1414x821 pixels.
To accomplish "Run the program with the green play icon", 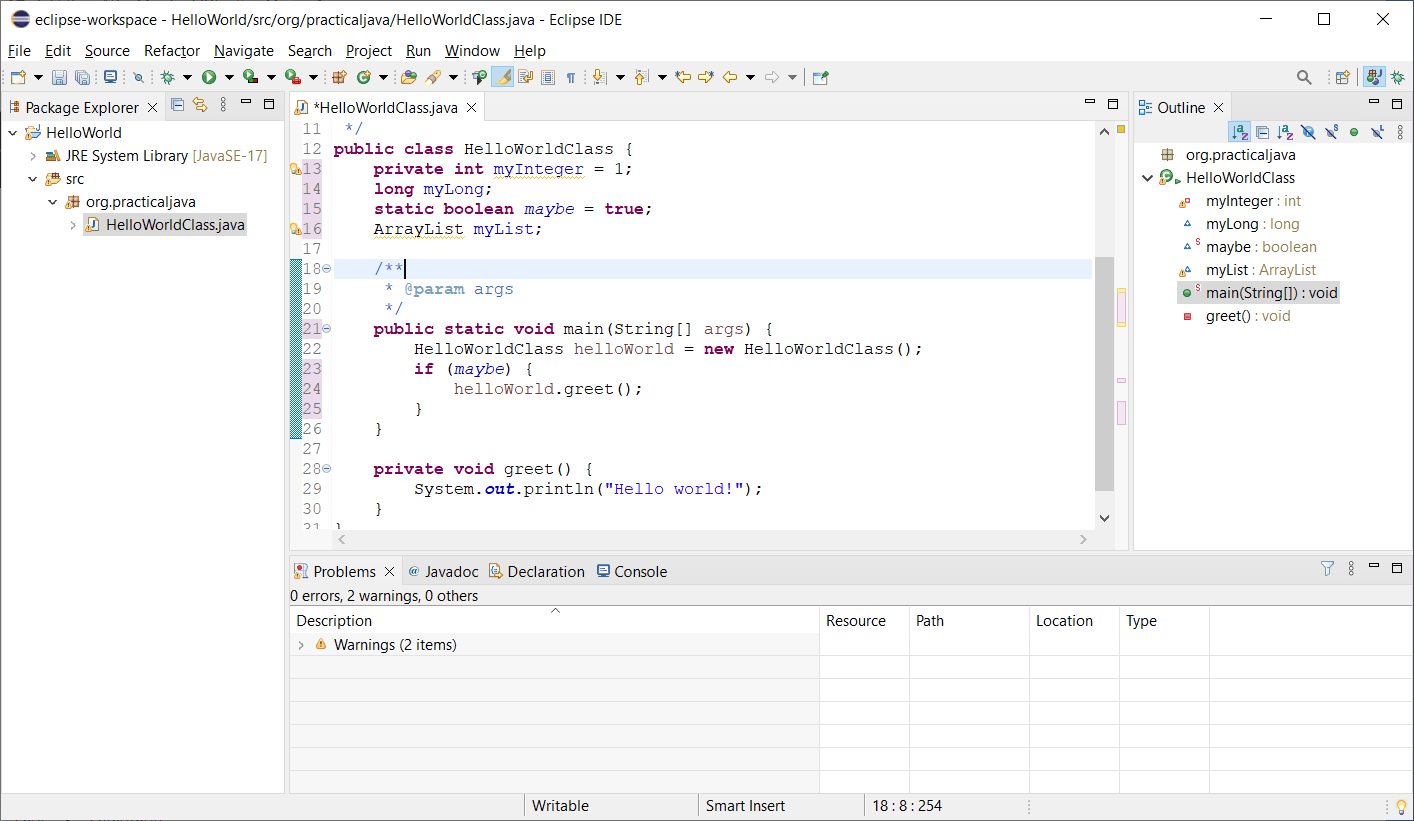I will 209,77.
